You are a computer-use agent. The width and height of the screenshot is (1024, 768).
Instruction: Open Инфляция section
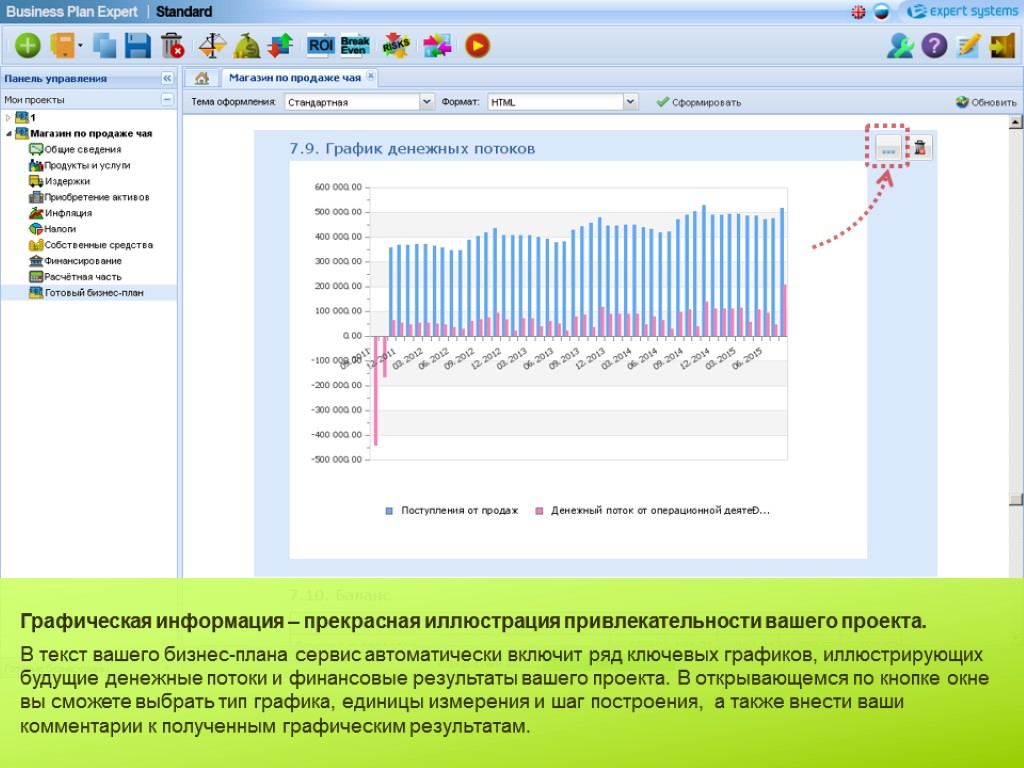point(61,213)
